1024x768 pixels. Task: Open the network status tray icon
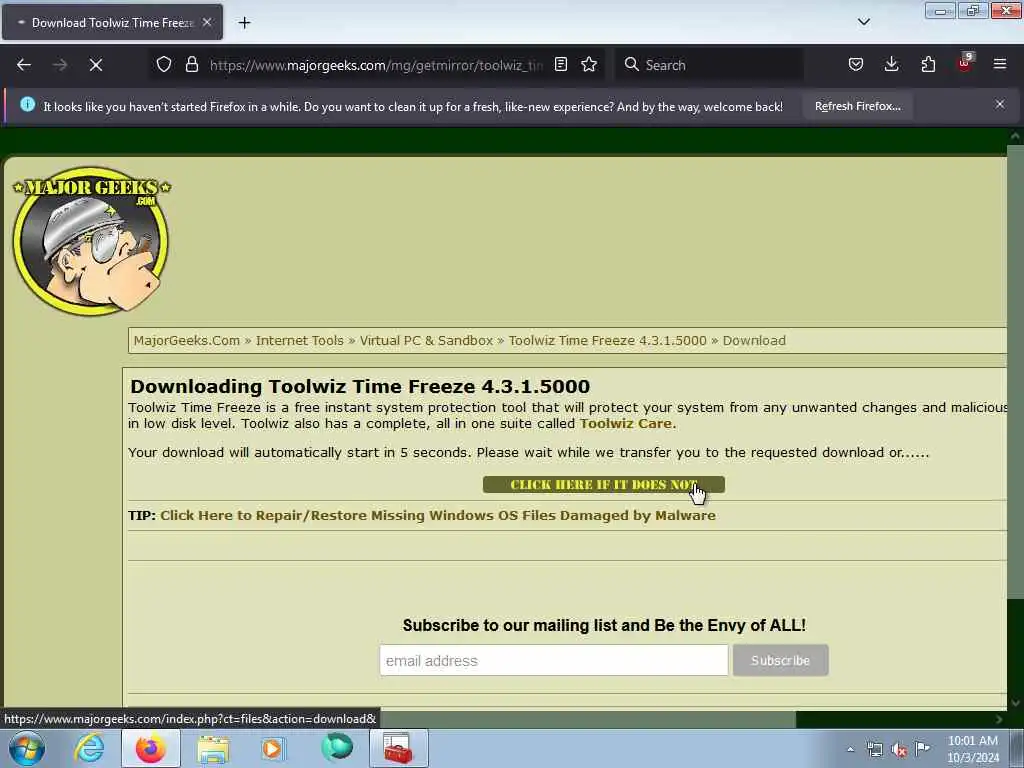(874, 749)
